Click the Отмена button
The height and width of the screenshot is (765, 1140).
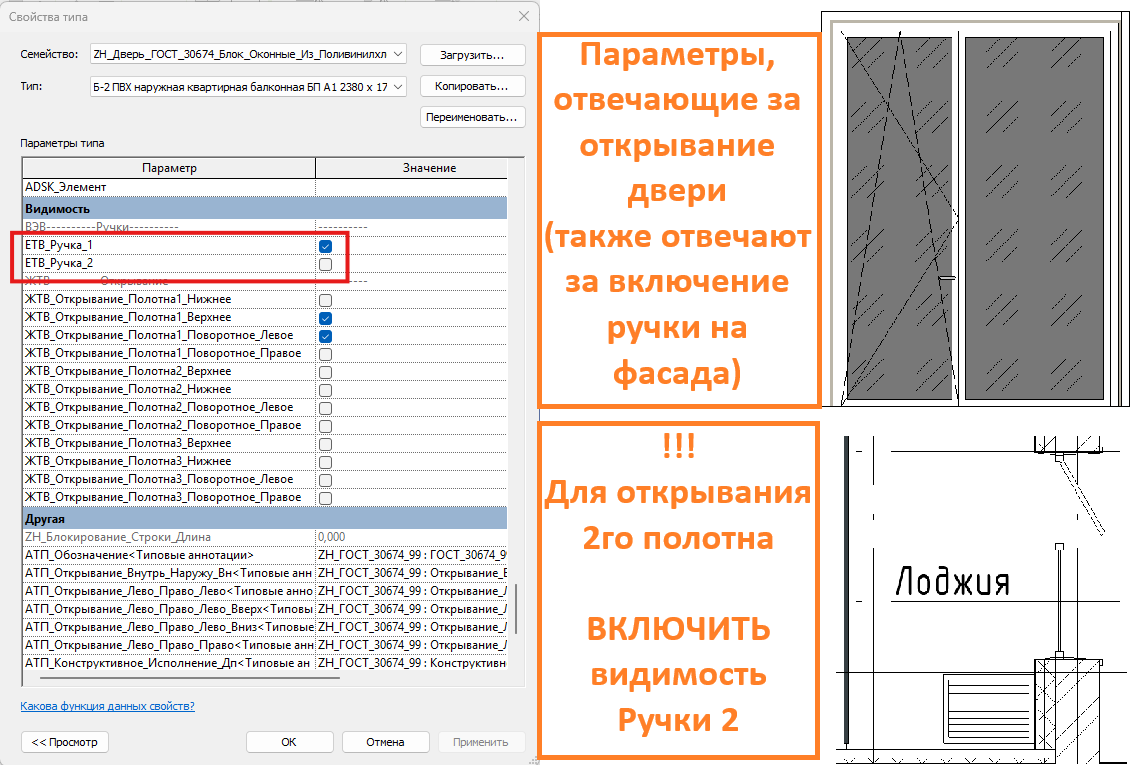[385, 742]
